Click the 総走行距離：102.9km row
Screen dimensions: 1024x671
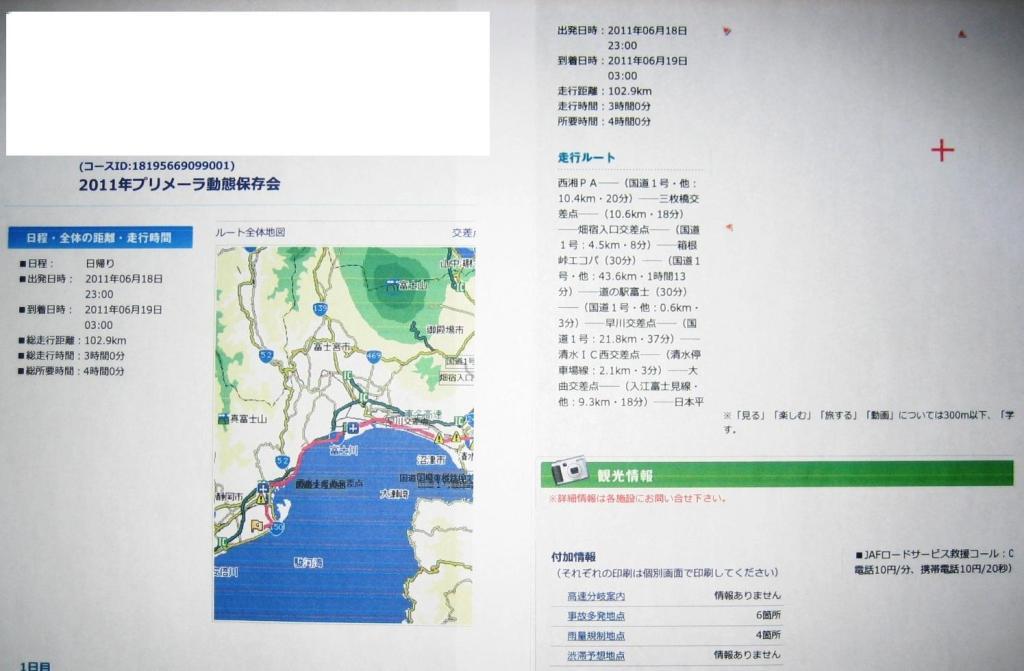[x=72, y=340]
